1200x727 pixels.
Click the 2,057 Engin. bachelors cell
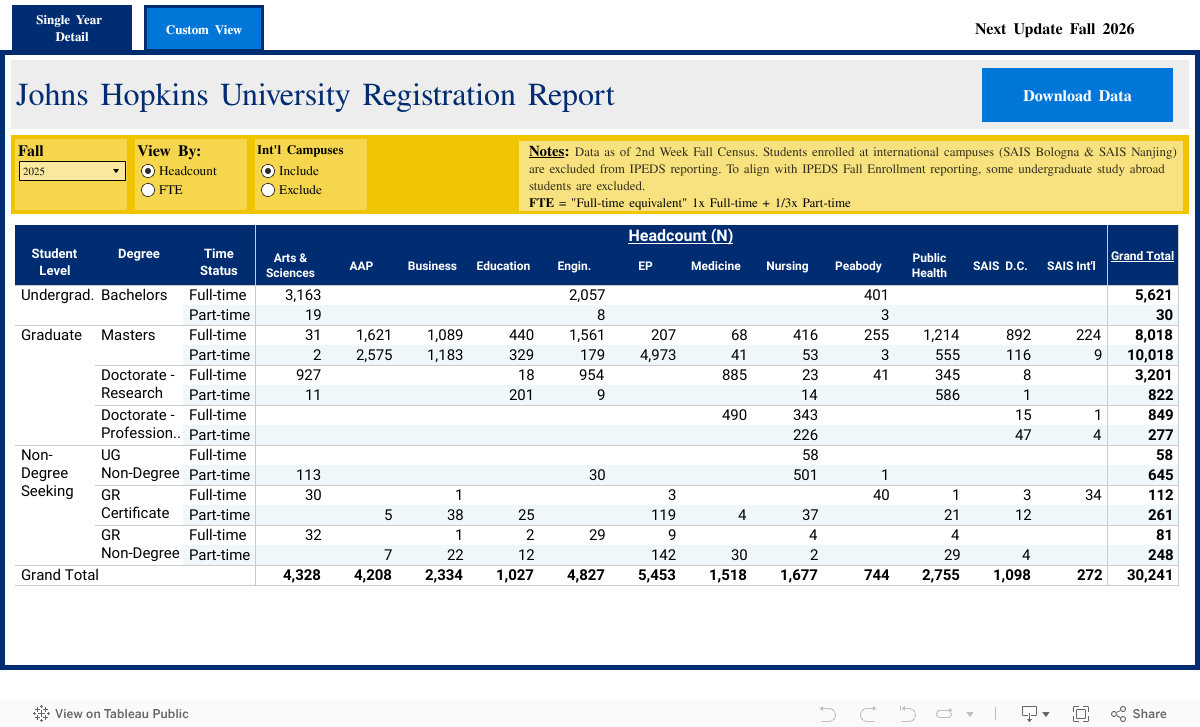tap(587, 295)
